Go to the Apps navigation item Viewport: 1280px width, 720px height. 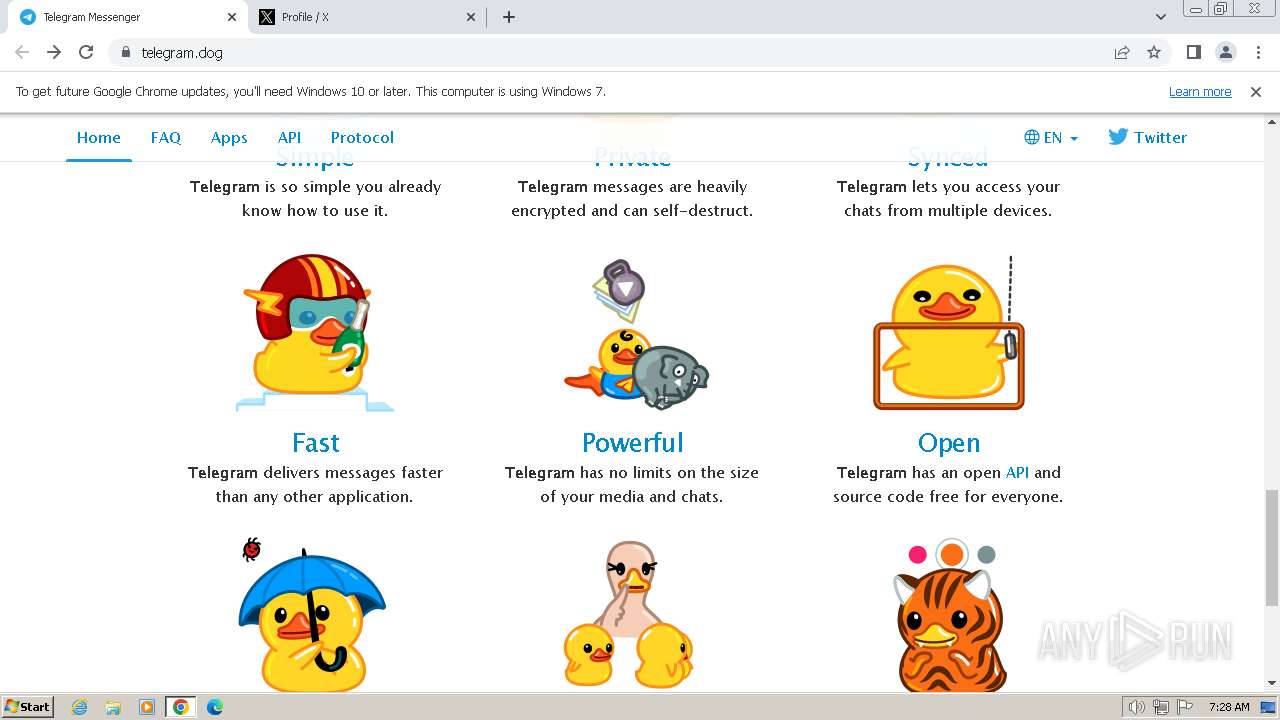[x=229, y=138]
